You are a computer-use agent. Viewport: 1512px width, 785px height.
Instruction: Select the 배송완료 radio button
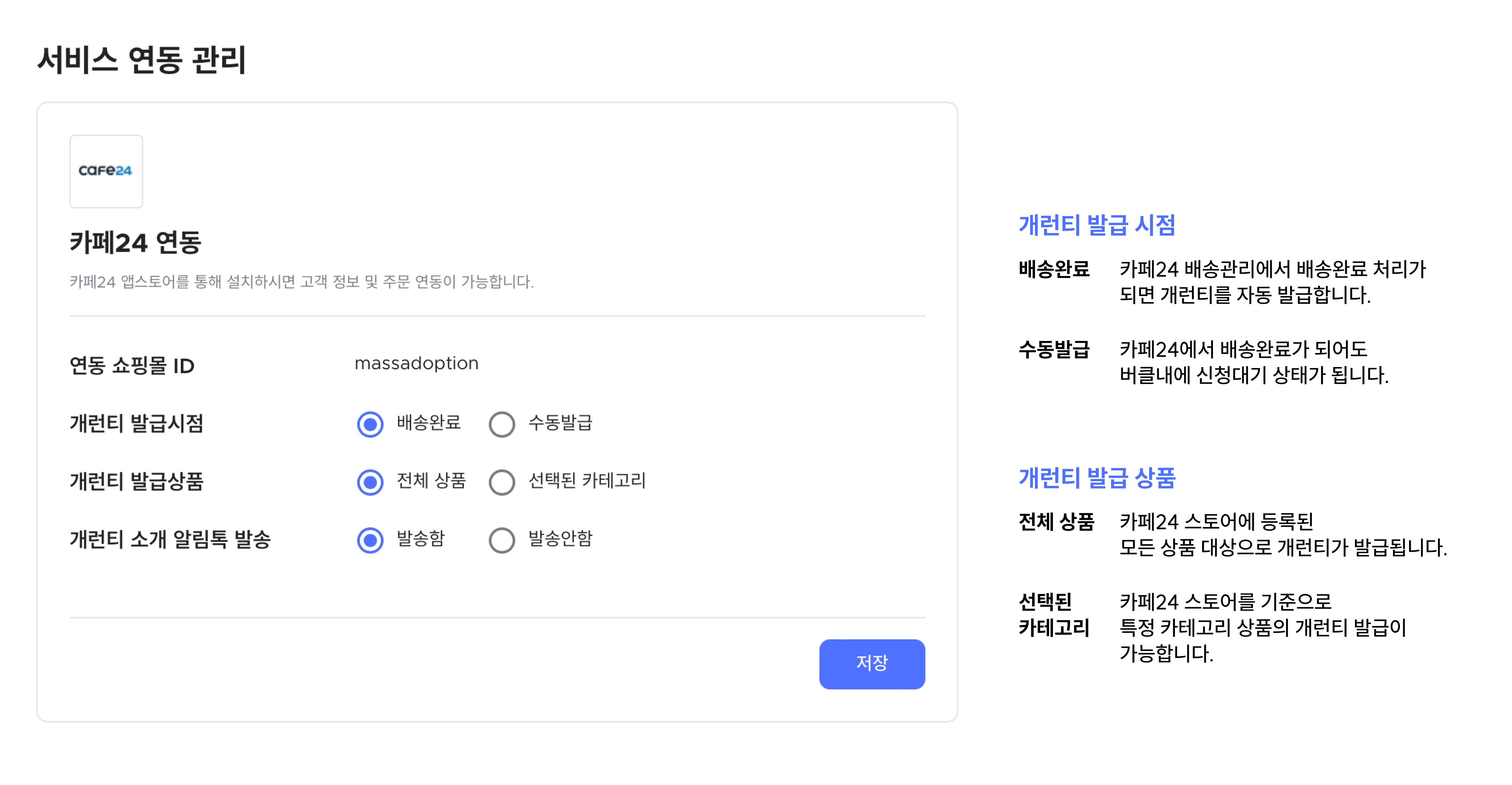370,424
